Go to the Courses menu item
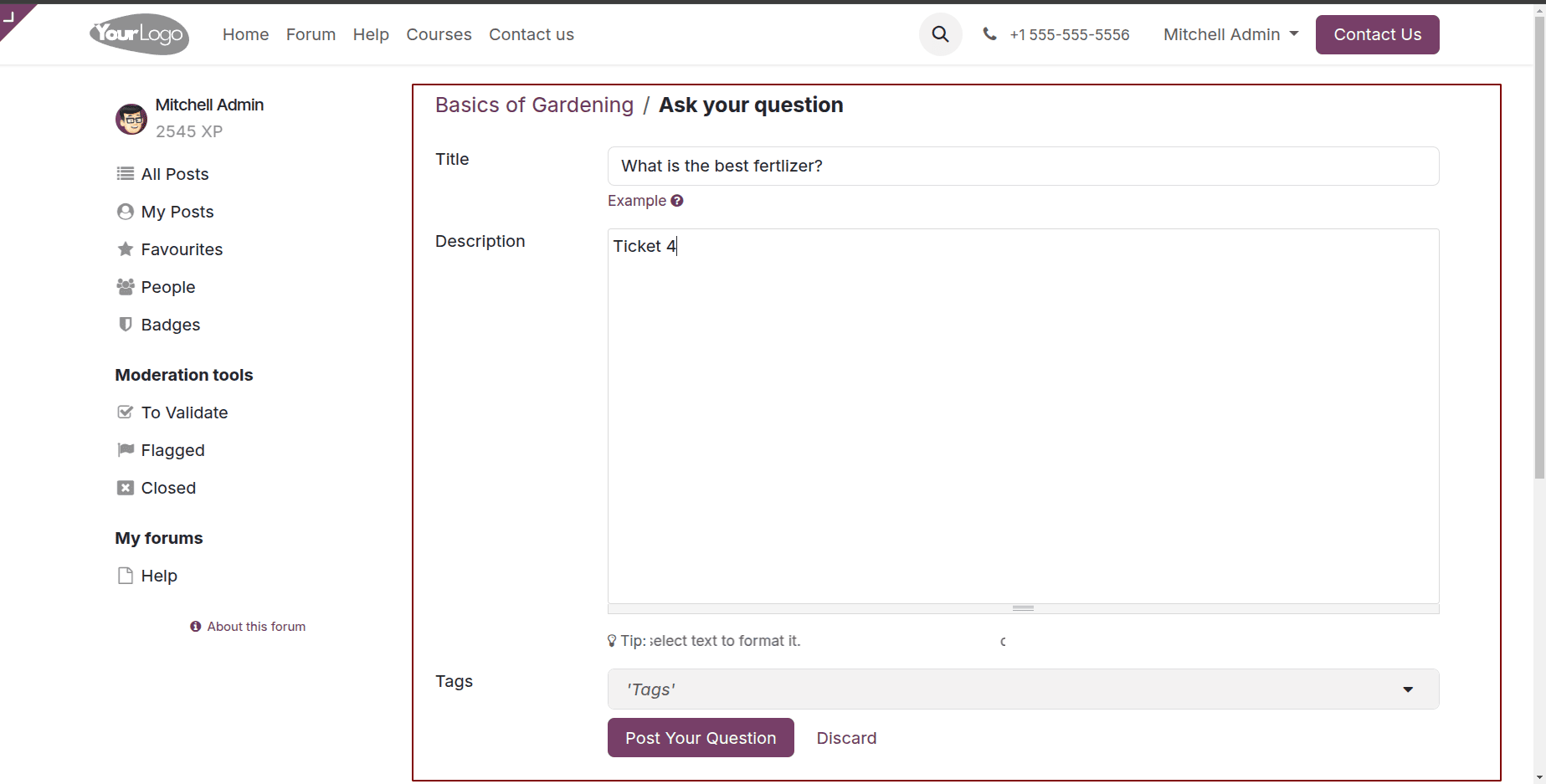This screenshot has height=784, width=1546. [439, 34]
